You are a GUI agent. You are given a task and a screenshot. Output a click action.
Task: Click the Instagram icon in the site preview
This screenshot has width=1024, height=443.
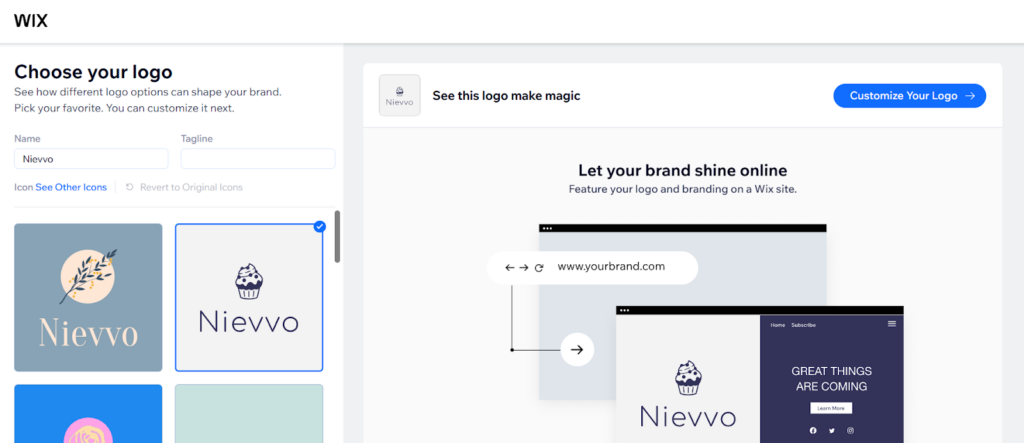pyautogui.click(x=850, y=430)
